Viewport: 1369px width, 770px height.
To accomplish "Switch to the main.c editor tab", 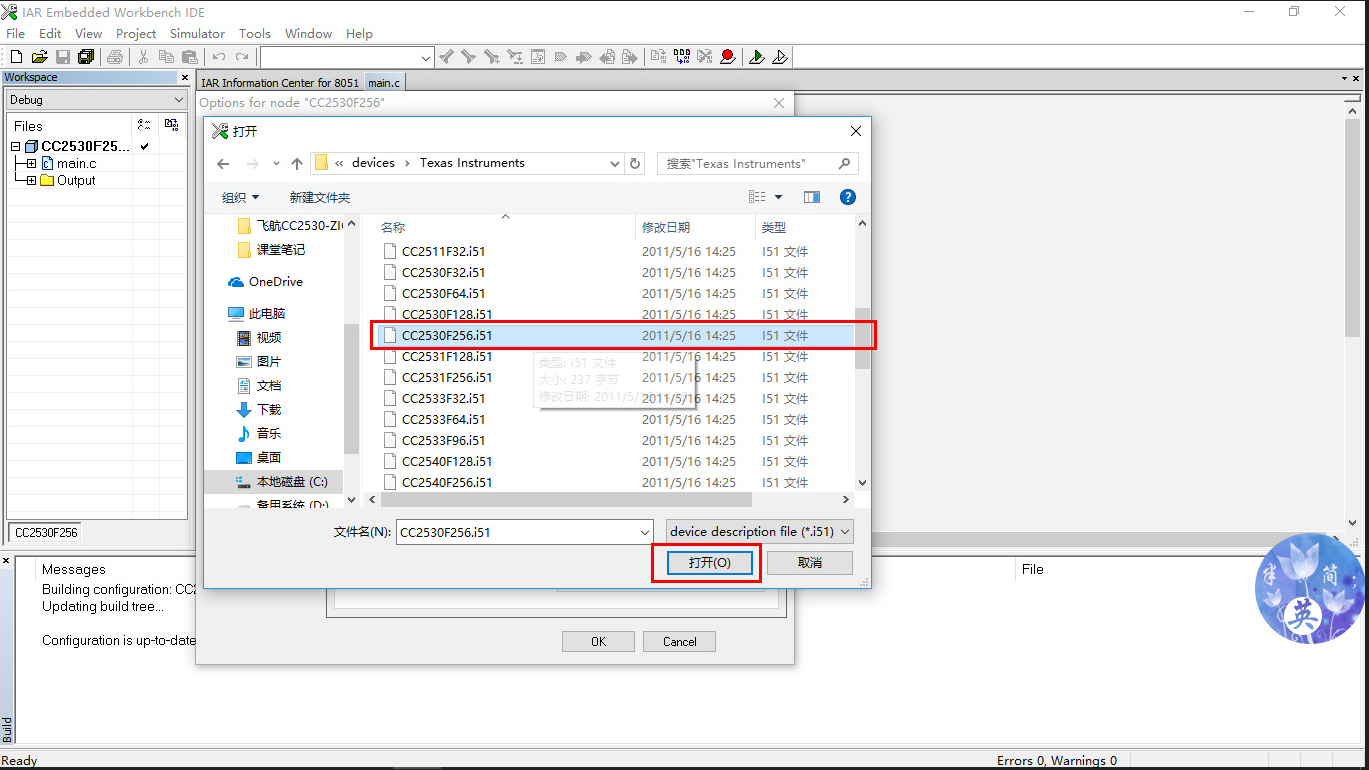I will pos(383,82).
